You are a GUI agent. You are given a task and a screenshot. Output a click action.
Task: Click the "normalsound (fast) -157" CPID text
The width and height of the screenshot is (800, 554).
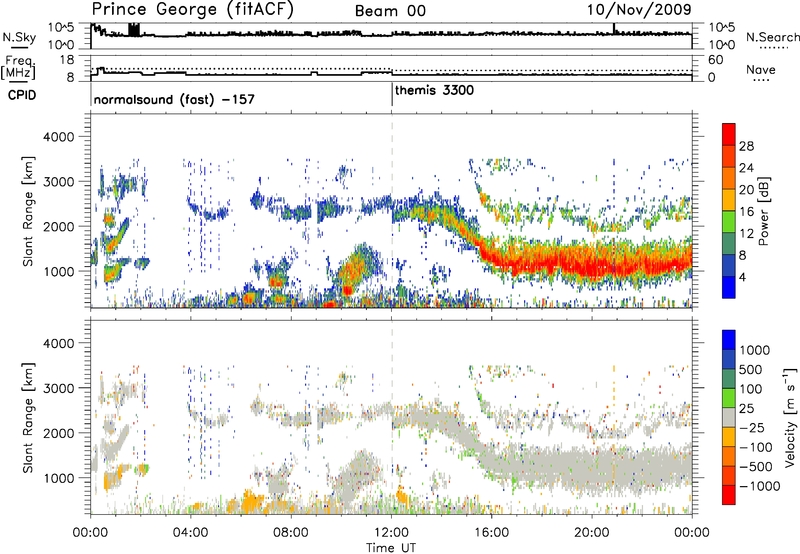174,99
